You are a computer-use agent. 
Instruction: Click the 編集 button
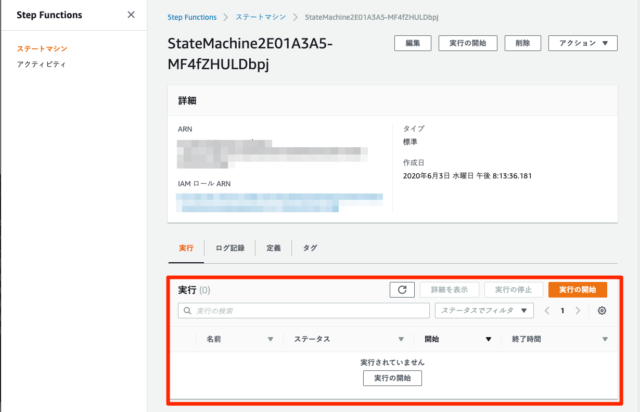(x=413, y=43)
